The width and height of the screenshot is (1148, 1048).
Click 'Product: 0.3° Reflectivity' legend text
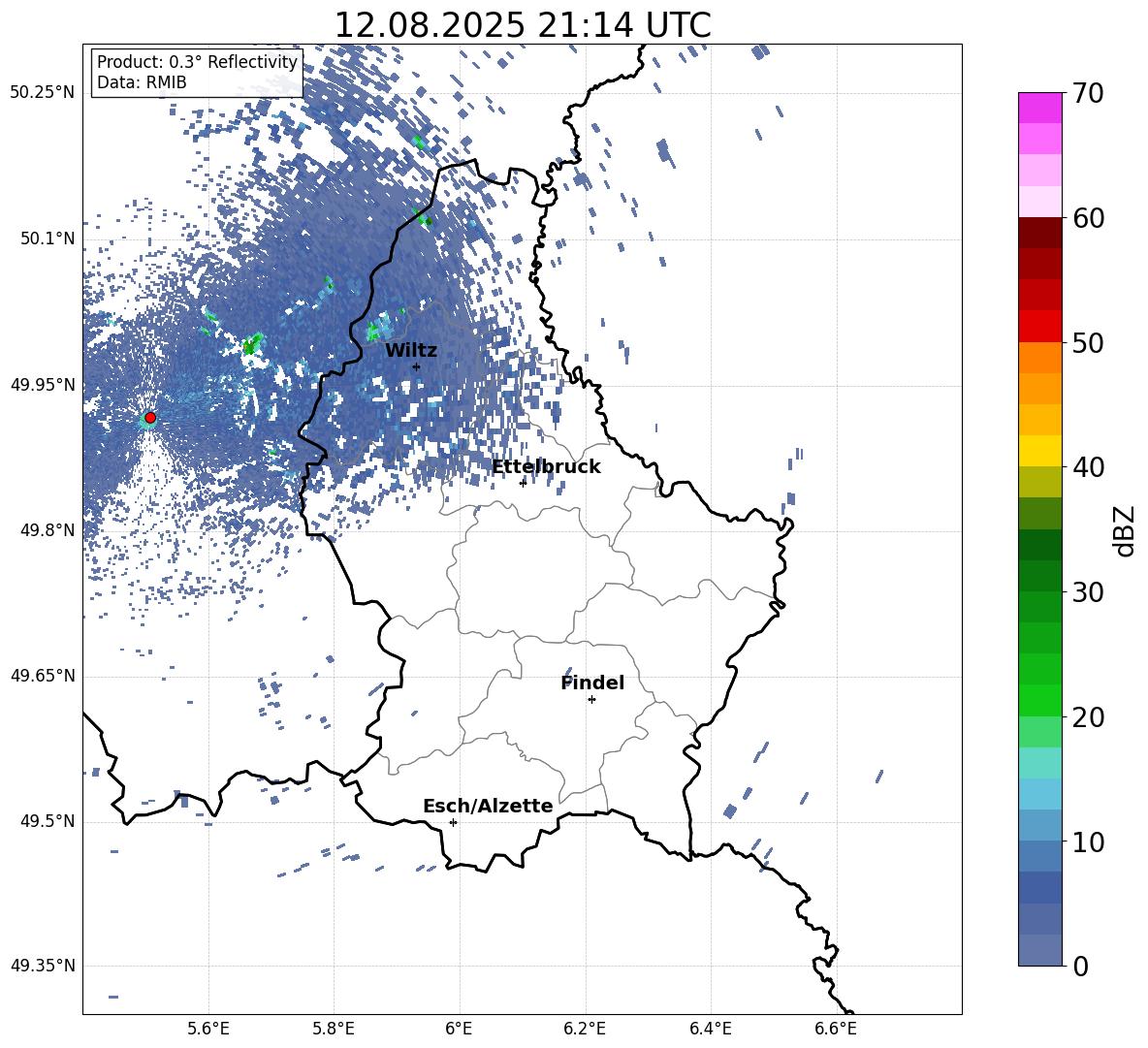(x=197, y=62)
